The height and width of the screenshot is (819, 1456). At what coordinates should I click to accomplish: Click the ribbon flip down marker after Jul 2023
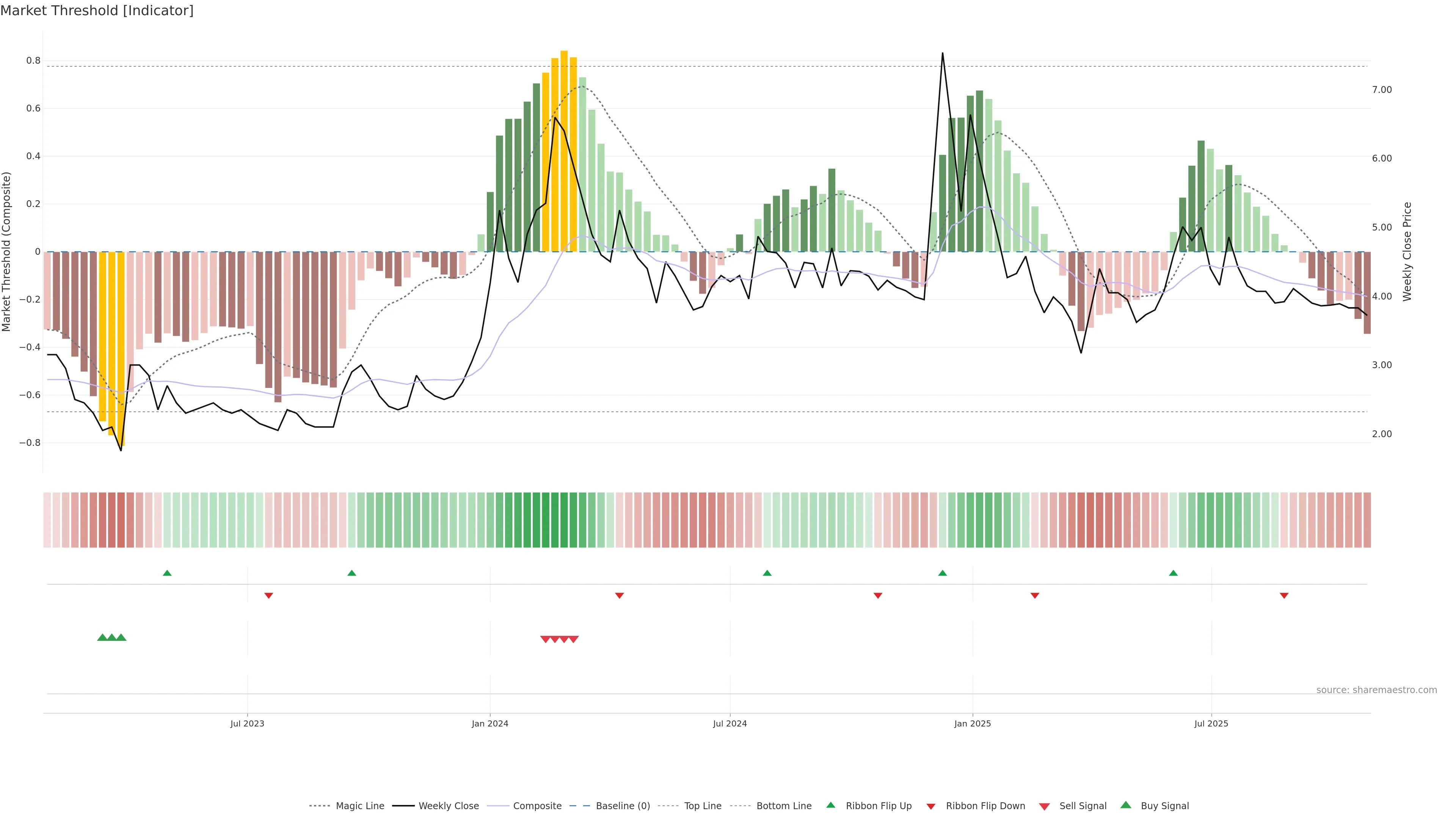268,596
